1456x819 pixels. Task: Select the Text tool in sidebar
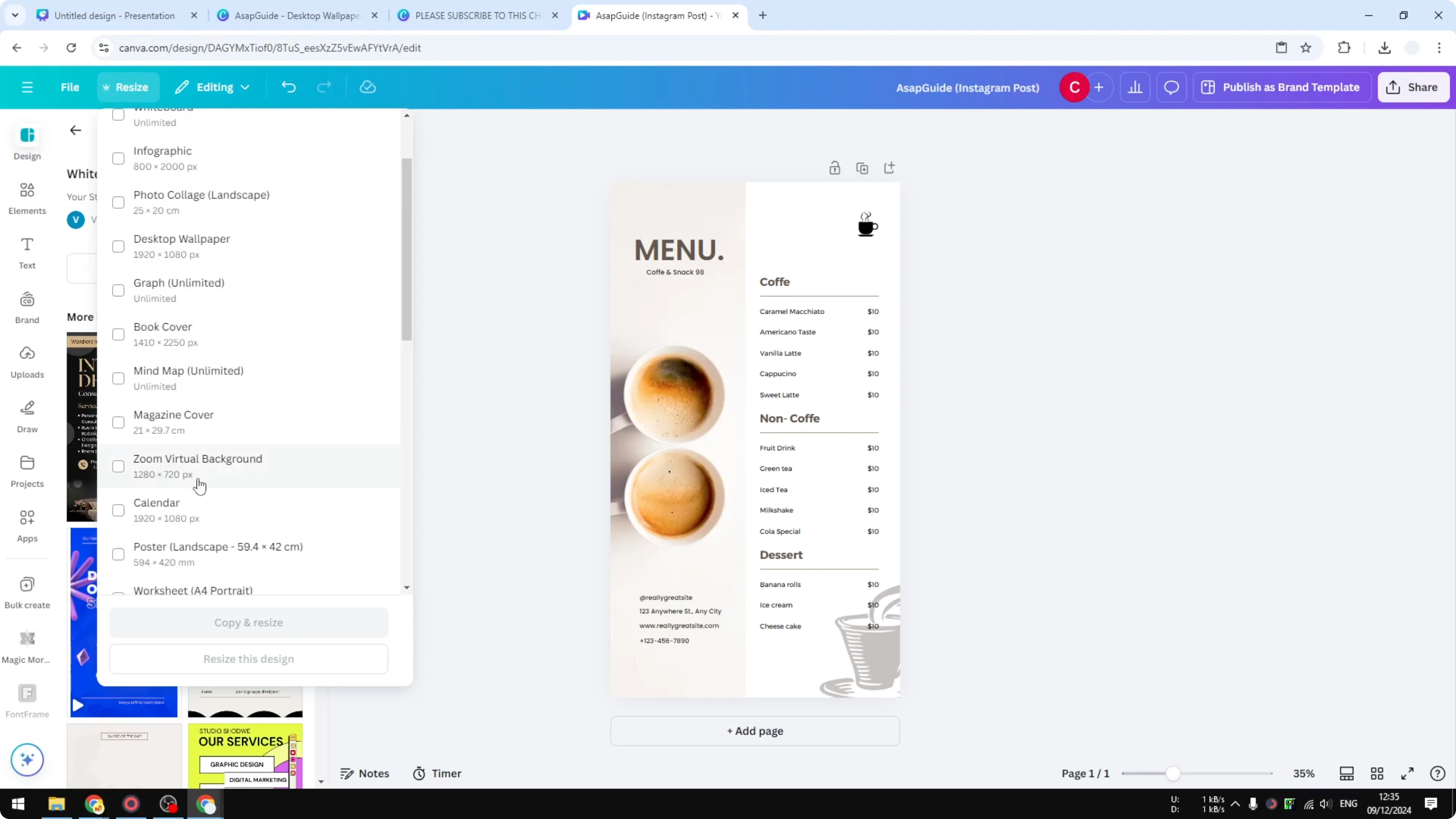pos(27,253)
